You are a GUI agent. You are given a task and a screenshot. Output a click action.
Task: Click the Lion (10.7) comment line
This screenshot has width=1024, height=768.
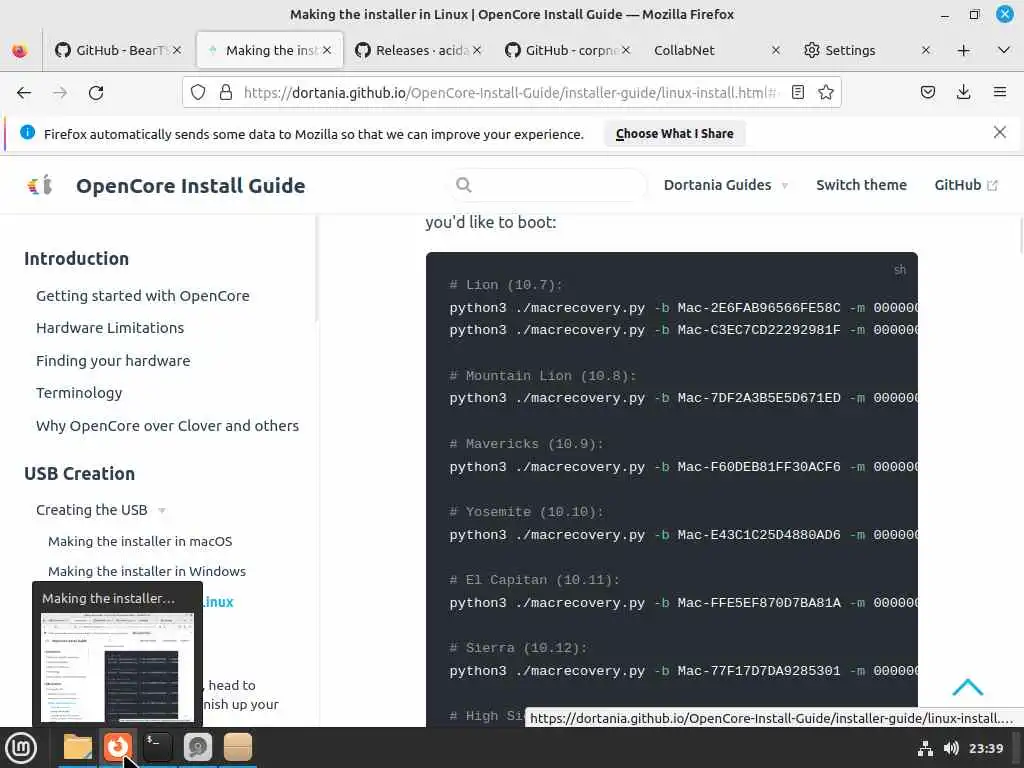tap(505, 285)
